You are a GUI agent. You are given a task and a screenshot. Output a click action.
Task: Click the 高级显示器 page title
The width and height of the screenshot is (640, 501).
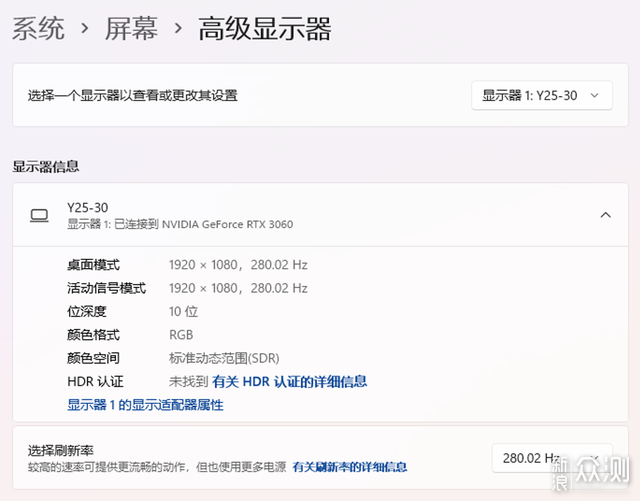coord(264,29)
